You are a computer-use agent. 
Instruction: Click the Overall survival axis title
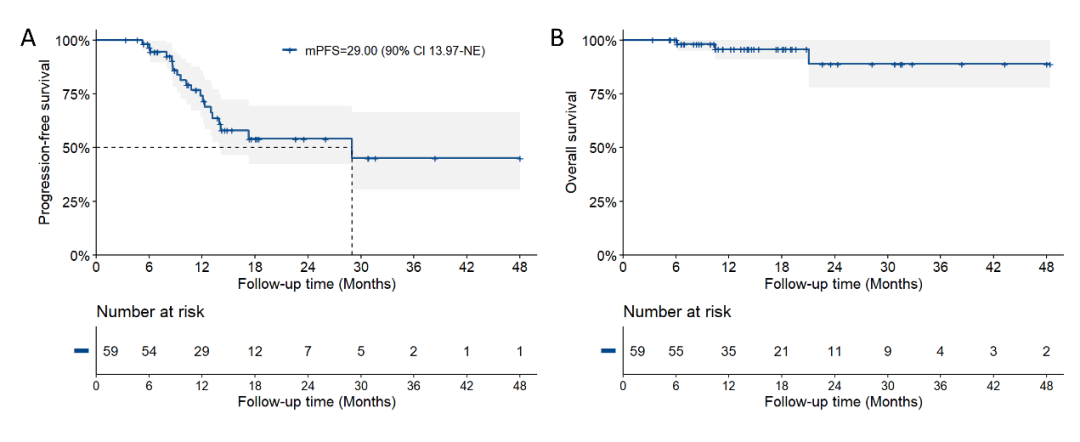pos(573,143)
